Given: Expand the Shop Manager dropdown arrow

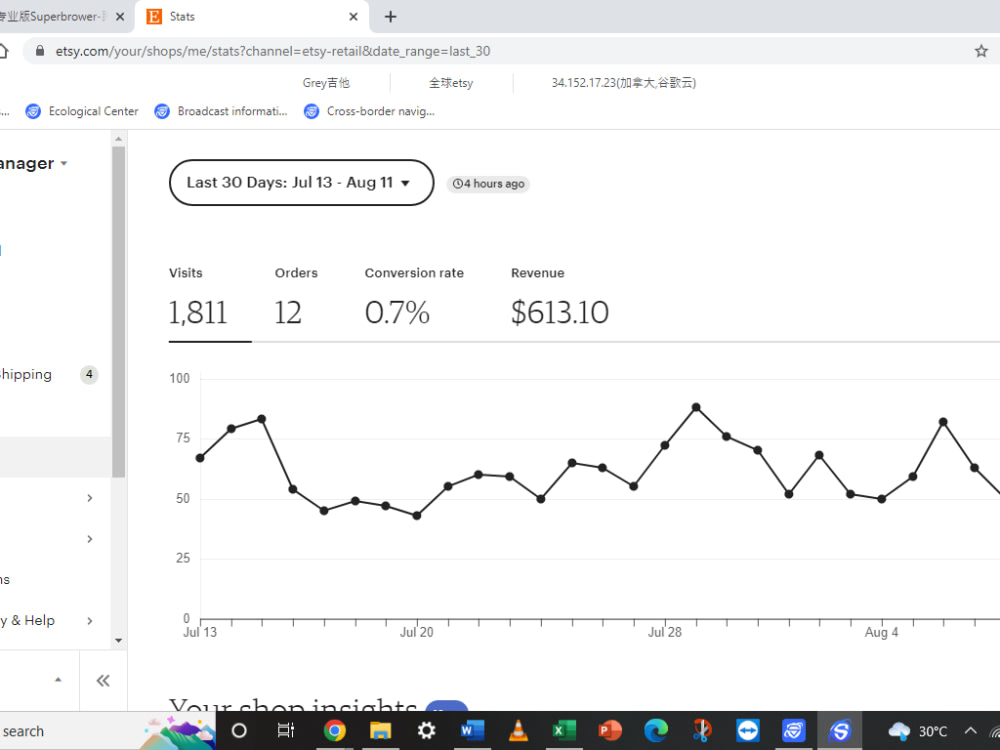Looking at the screenshot, I should pos(64,164).
